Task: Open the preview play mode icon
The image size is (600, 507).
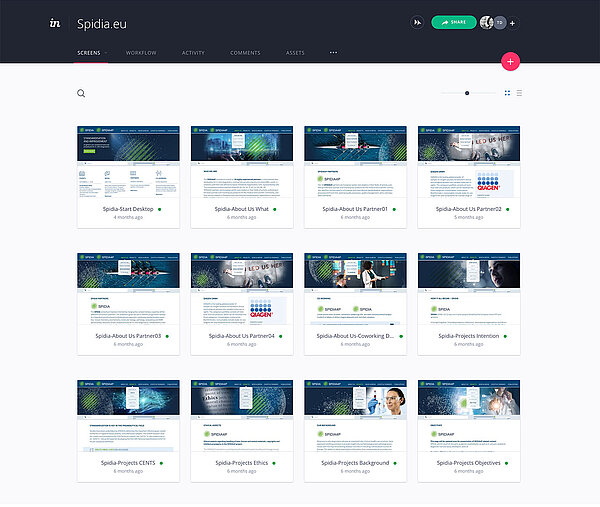Action: tap(417, 23)
